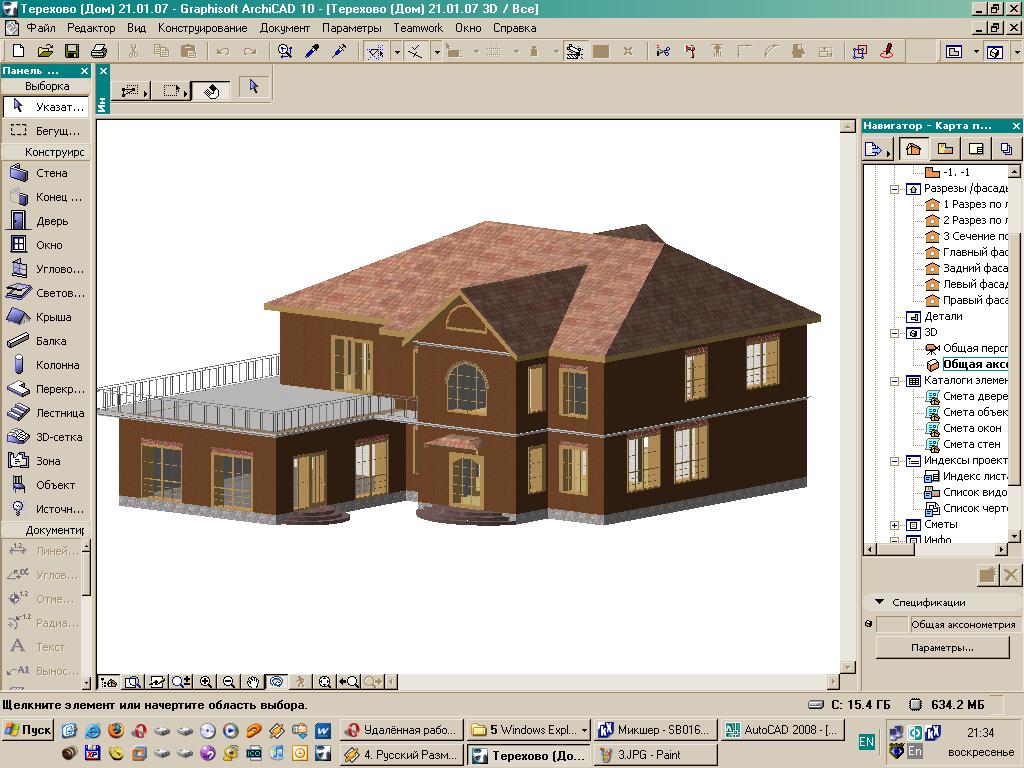1024x768 pixels.
Task: Click the Print icon in toolbar
Action: coord(99,51)
